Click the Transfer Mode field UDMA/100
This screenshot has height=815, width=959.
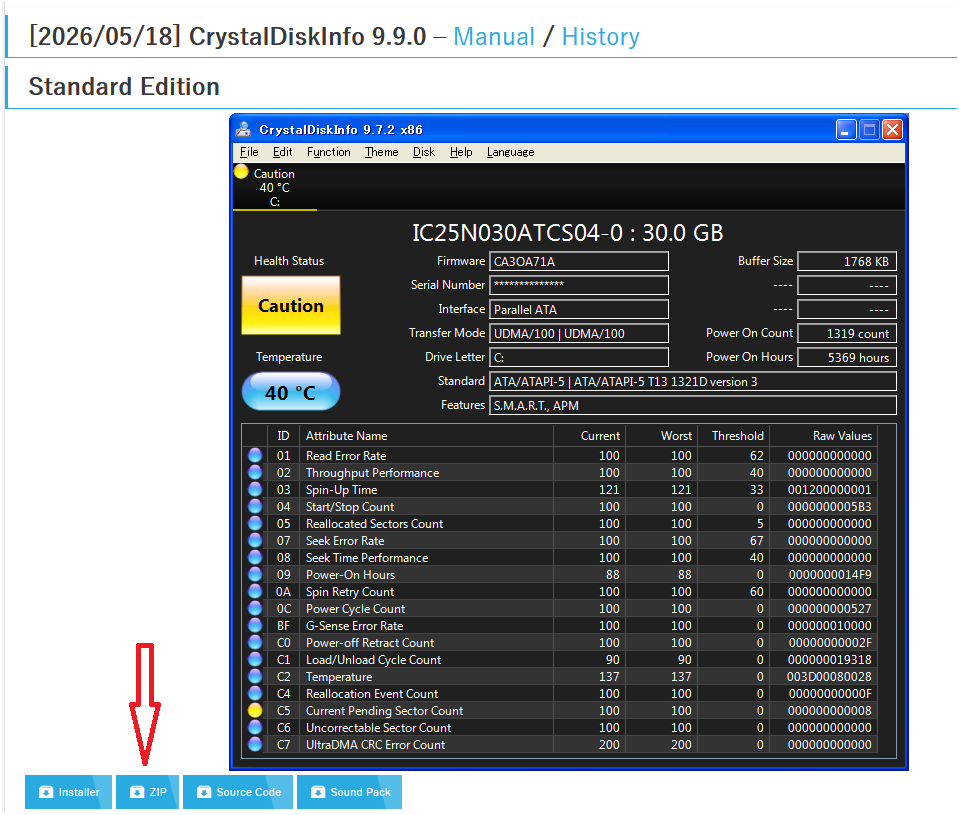click(x=579, y=333)
